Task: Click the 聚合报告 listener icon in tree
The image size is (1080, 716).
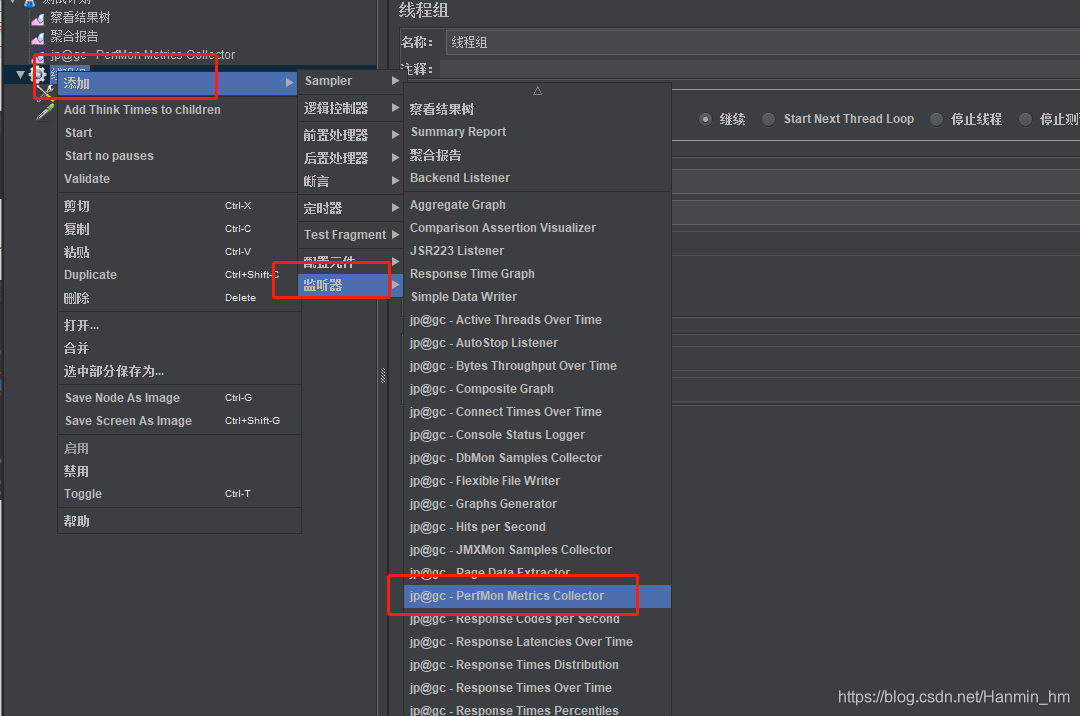Action: [x=38, y=37]
